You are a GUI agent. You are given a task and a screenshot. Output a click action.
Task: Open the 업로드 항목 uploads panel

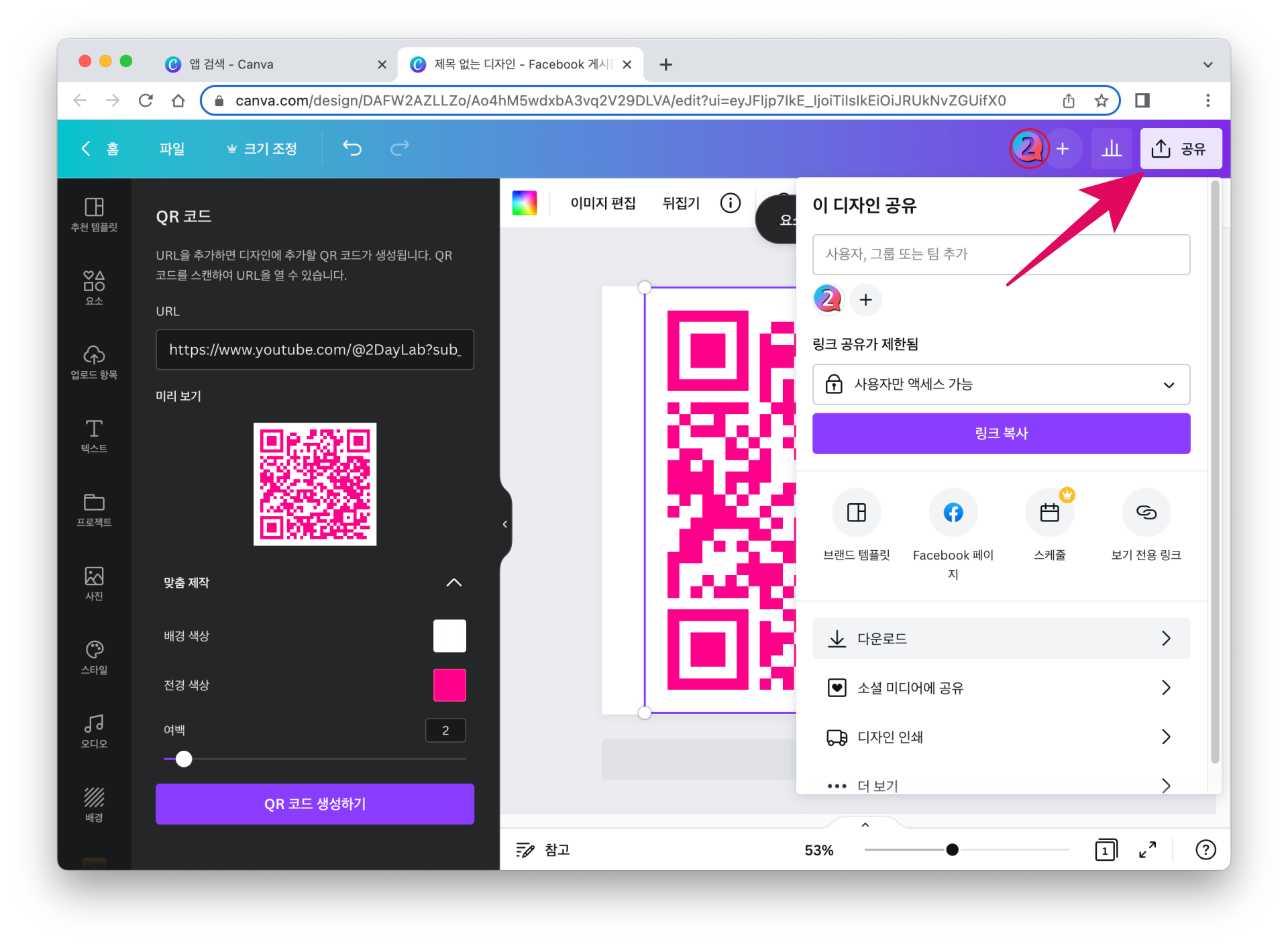tap(94, 362)
